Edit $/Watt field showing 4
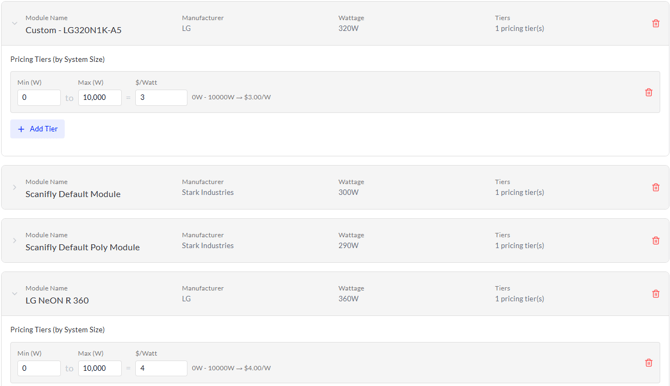This screenshot has height=386, width=670. [x=161, y=368]
